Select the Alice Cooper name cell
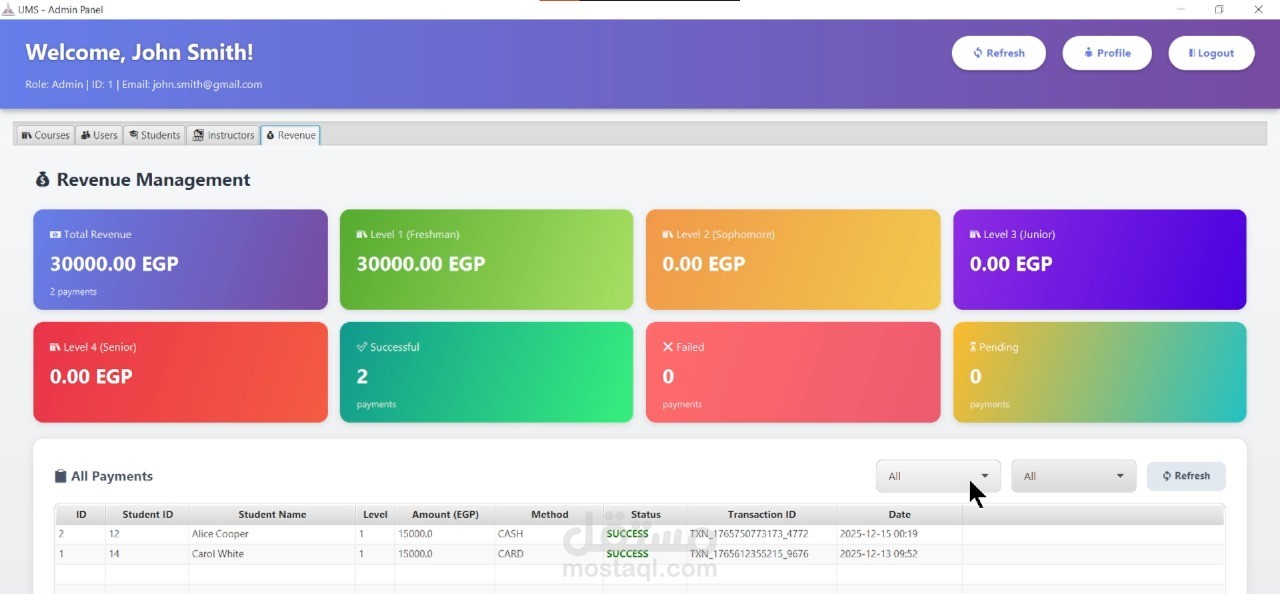 tap(272, 534)
